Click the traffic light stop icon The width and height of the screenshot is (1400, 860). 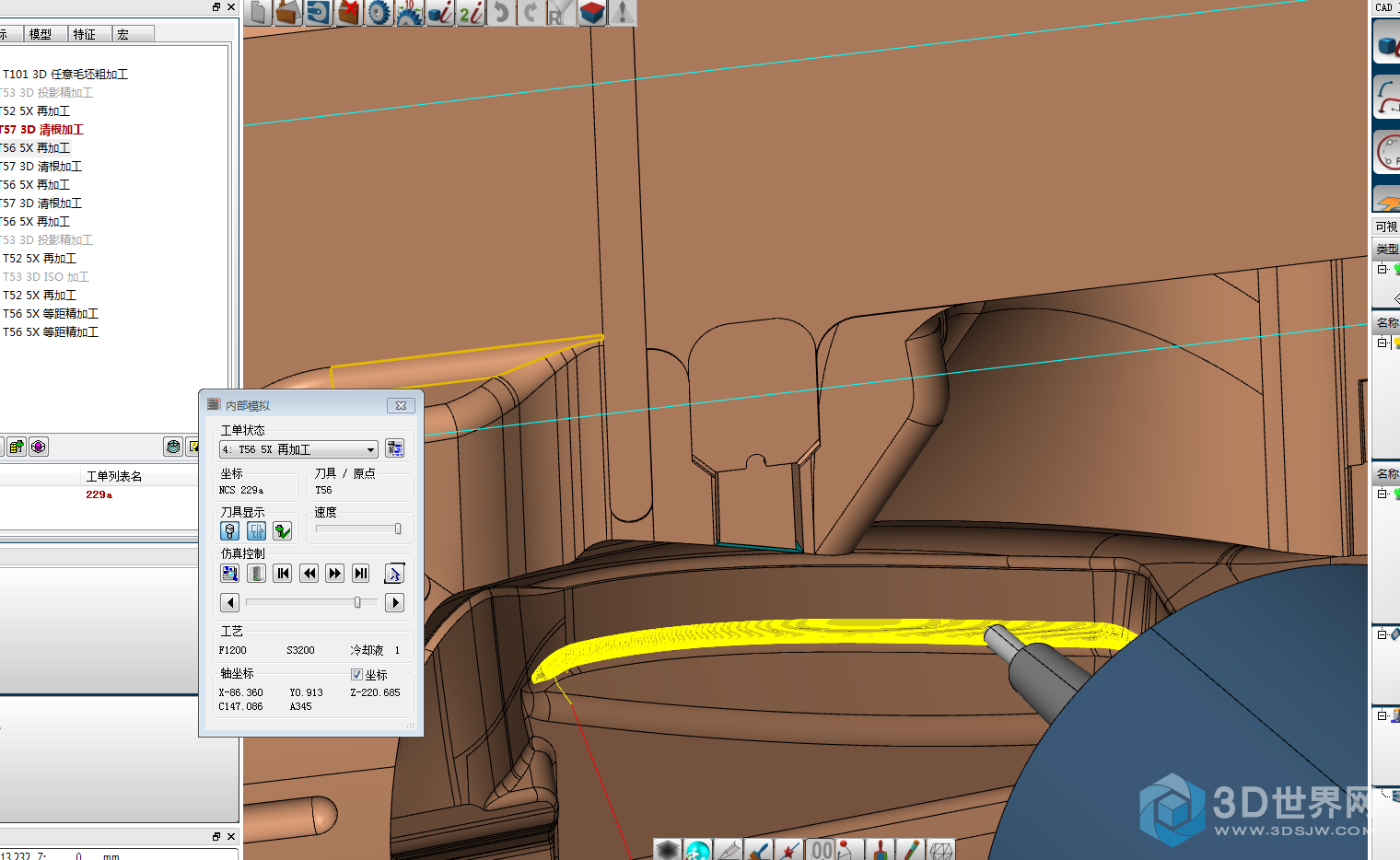pyautogui.click(x=257, y=574)
